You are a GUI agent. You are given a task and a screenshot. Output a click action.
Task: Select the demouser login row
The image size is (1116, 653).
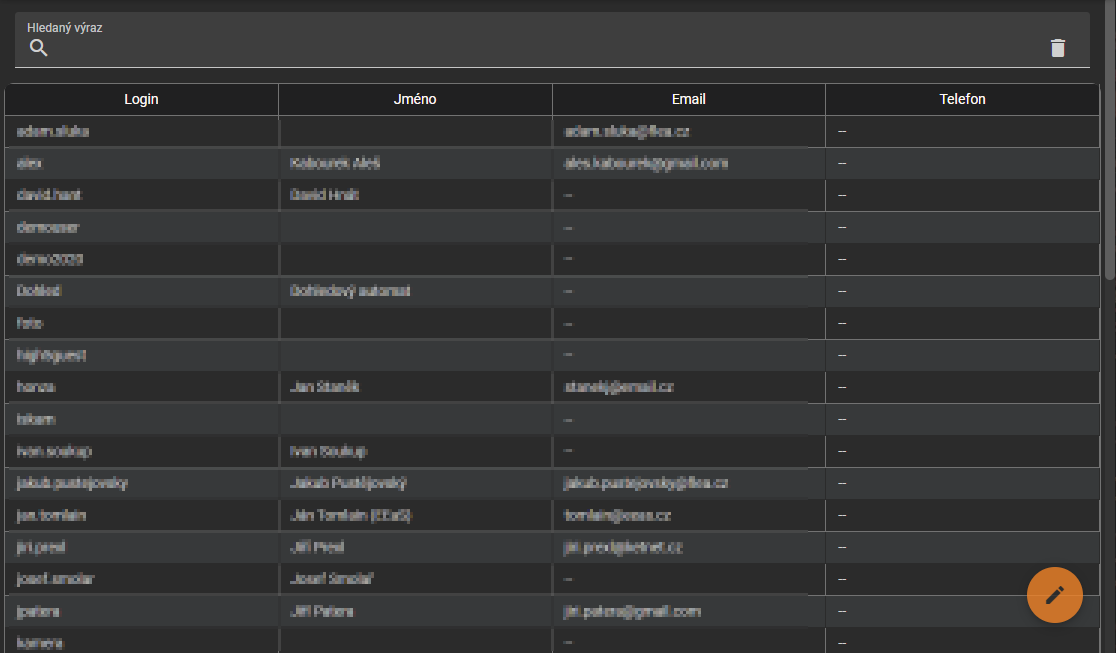pos(552,227)
